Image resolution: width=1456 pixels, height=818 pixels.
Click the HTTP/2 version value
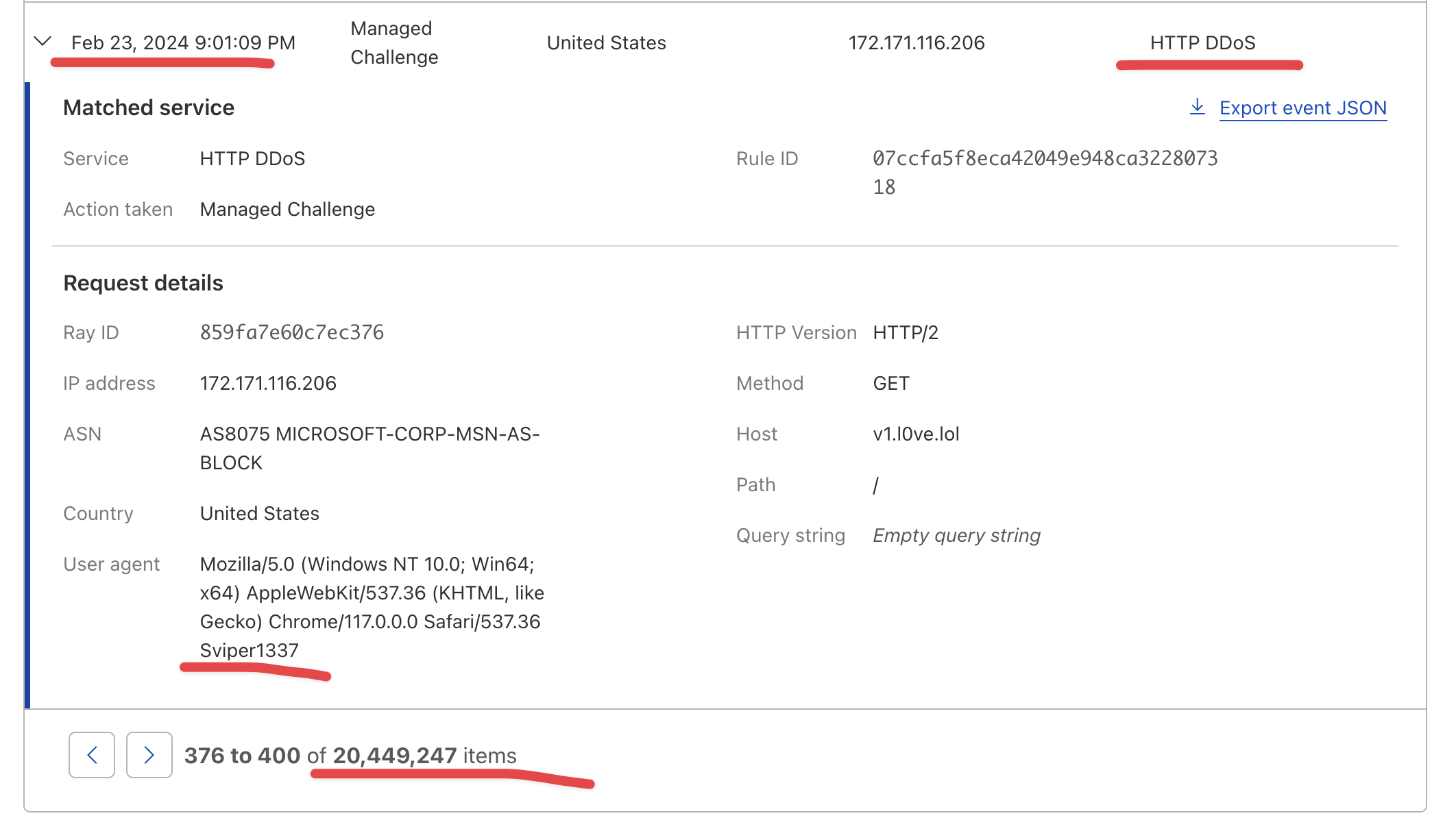coord(905,332)
